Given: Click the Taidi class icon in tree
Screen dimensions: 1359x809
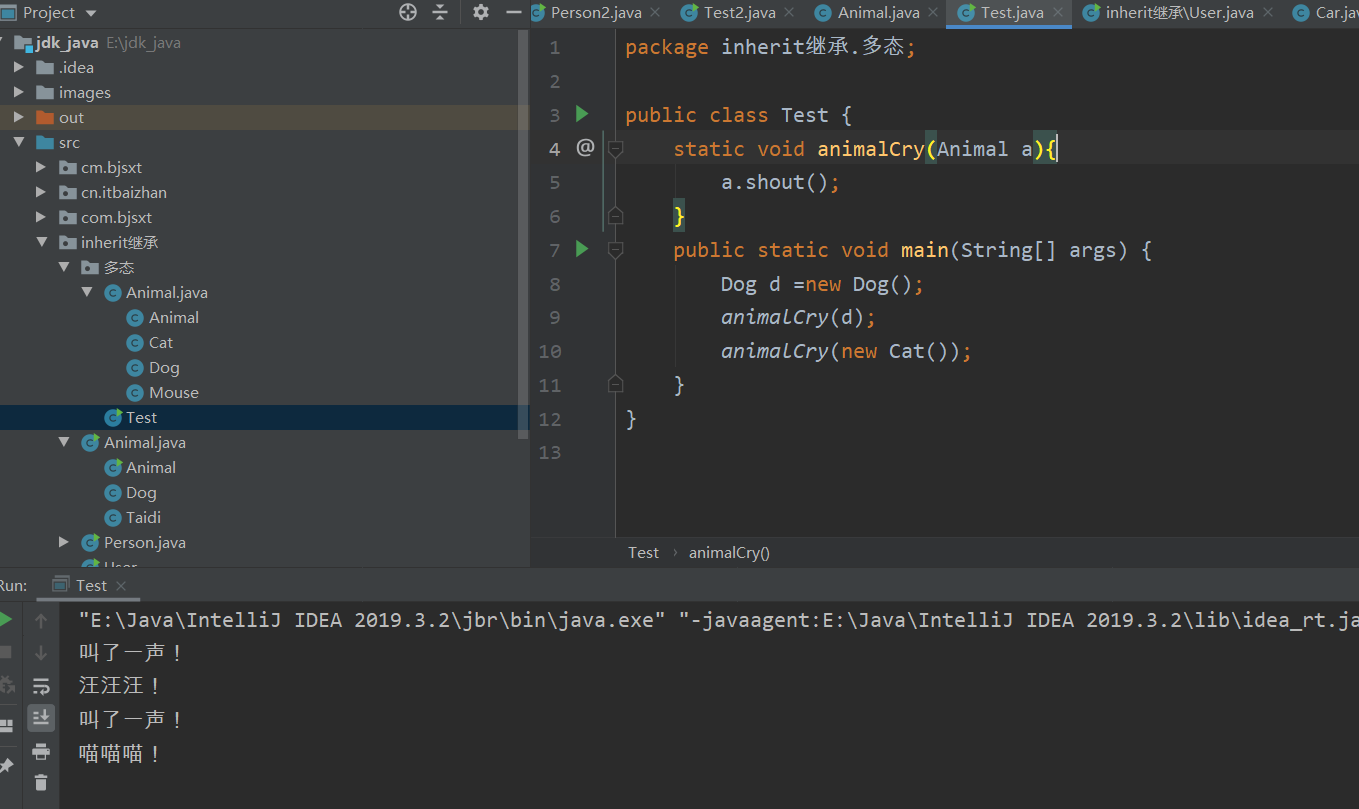Looking at the screenshot, I should click(113, 518).
